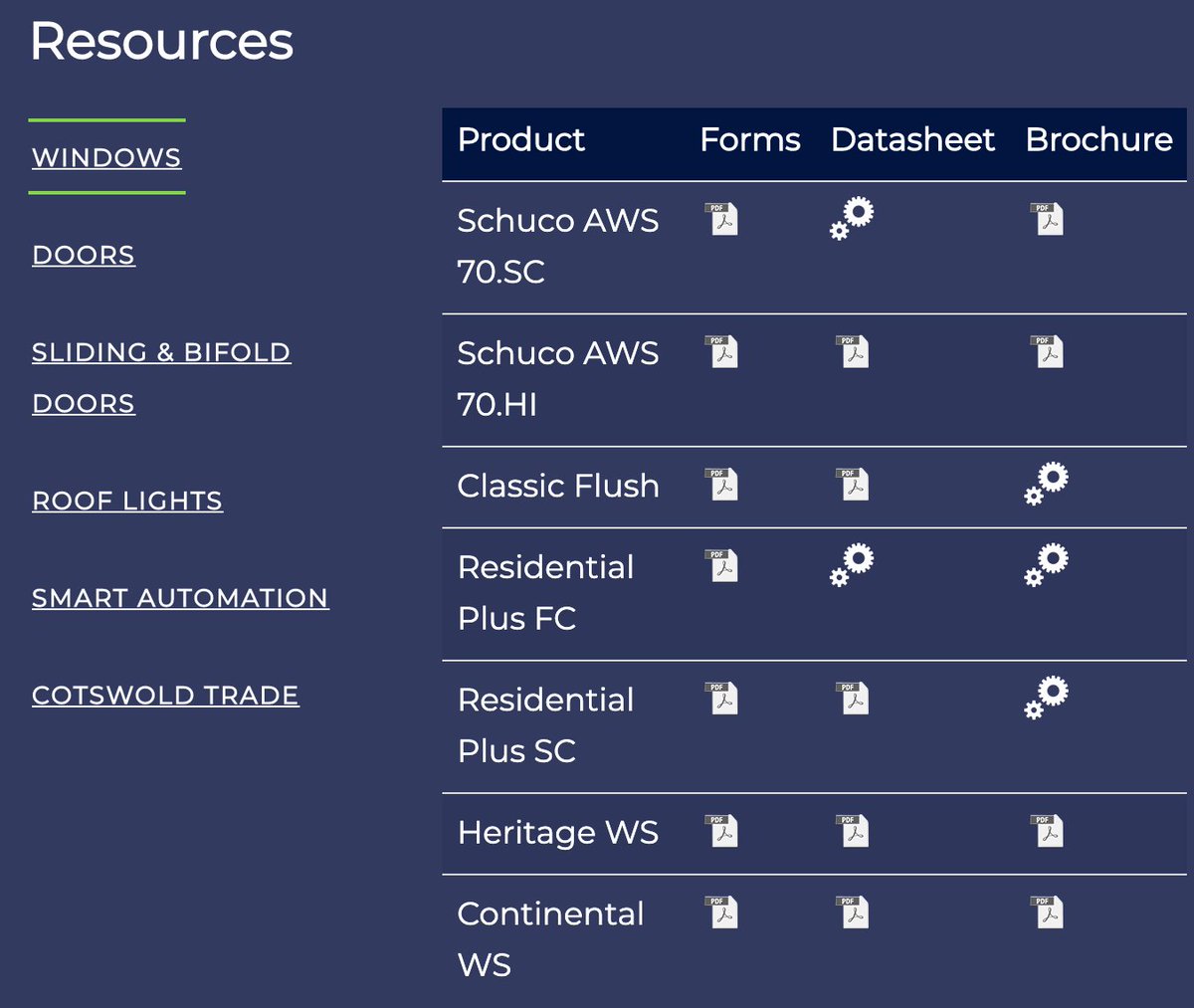Screen dimensions: 1194x1008
Task: Open Brochure PDF for Continental WS
Action: click(x=1047, y=911)
